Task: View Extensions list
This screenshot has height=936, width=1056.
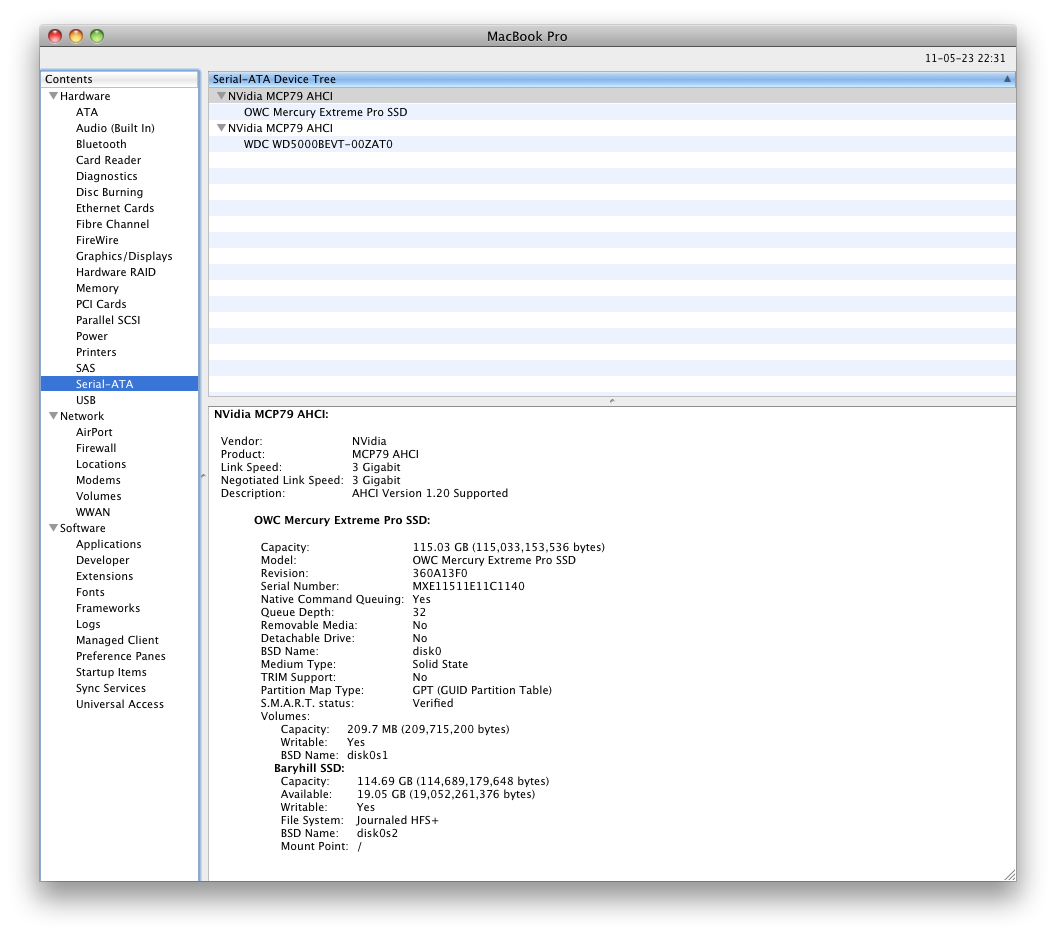Action: point(104,576)
